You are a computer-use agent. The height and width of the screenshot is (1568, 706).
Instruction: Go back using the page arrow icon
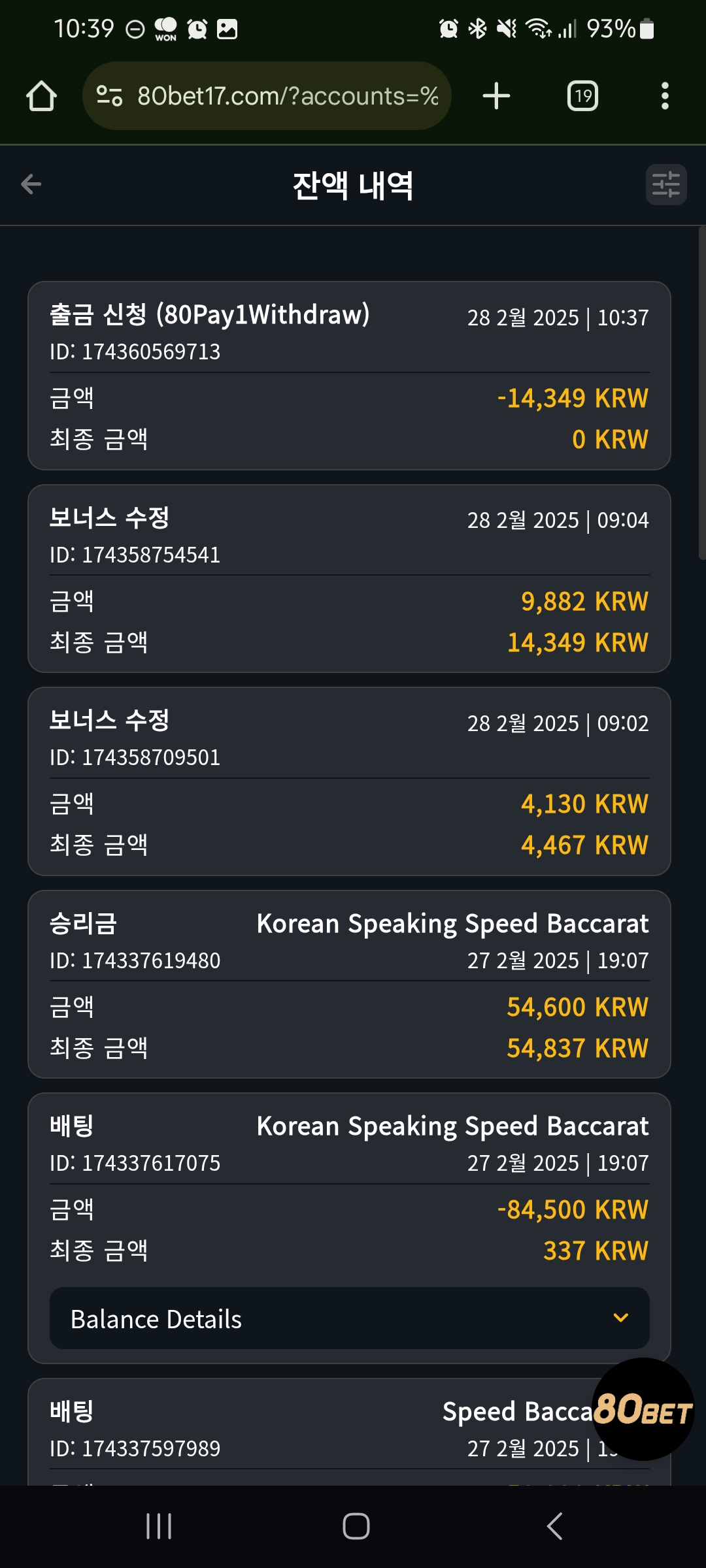31,184
